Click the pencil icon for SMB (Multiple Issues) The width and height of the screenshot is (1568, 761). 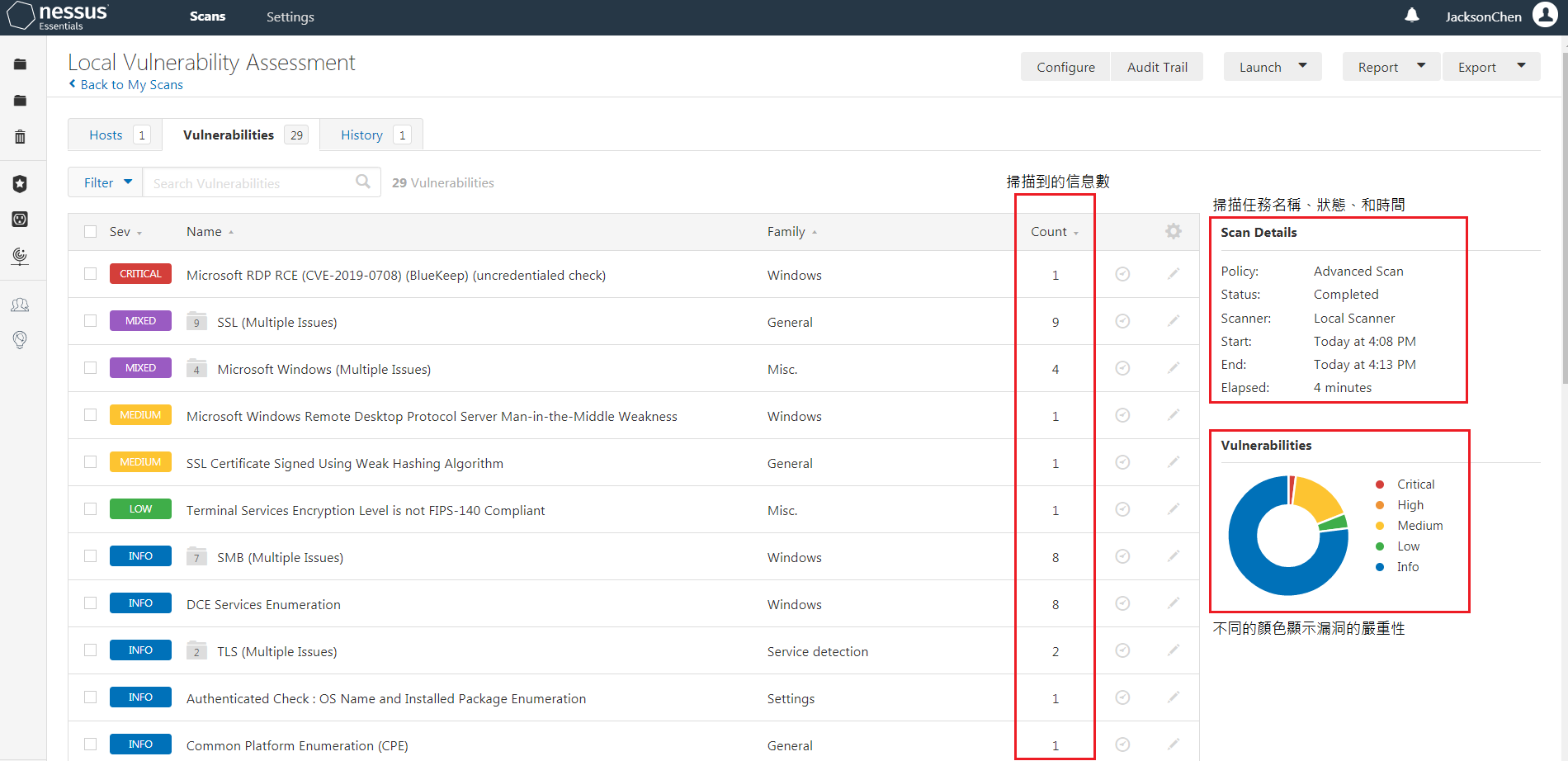(1174, 555)
